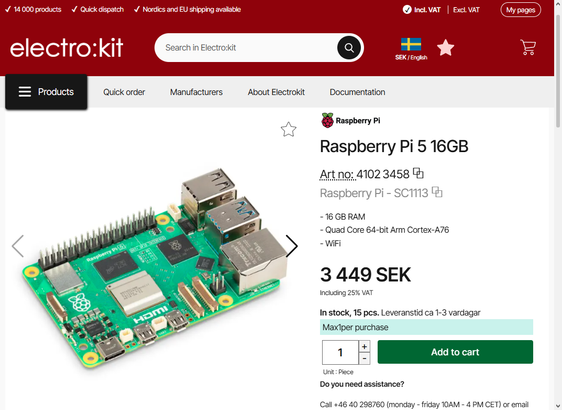The image size is (562, 410).
Task: Copy manufacturer part SC1113 icon
Action: click(437, 192)
